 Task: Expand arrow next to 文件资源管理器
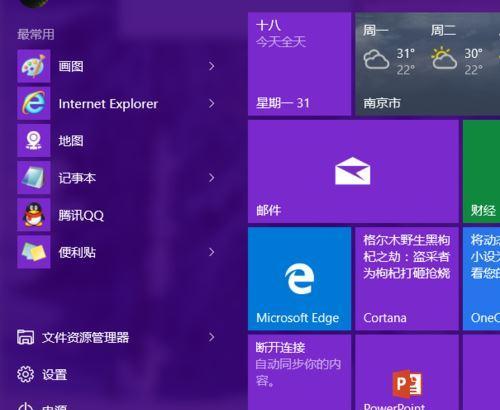click(212, 337)
